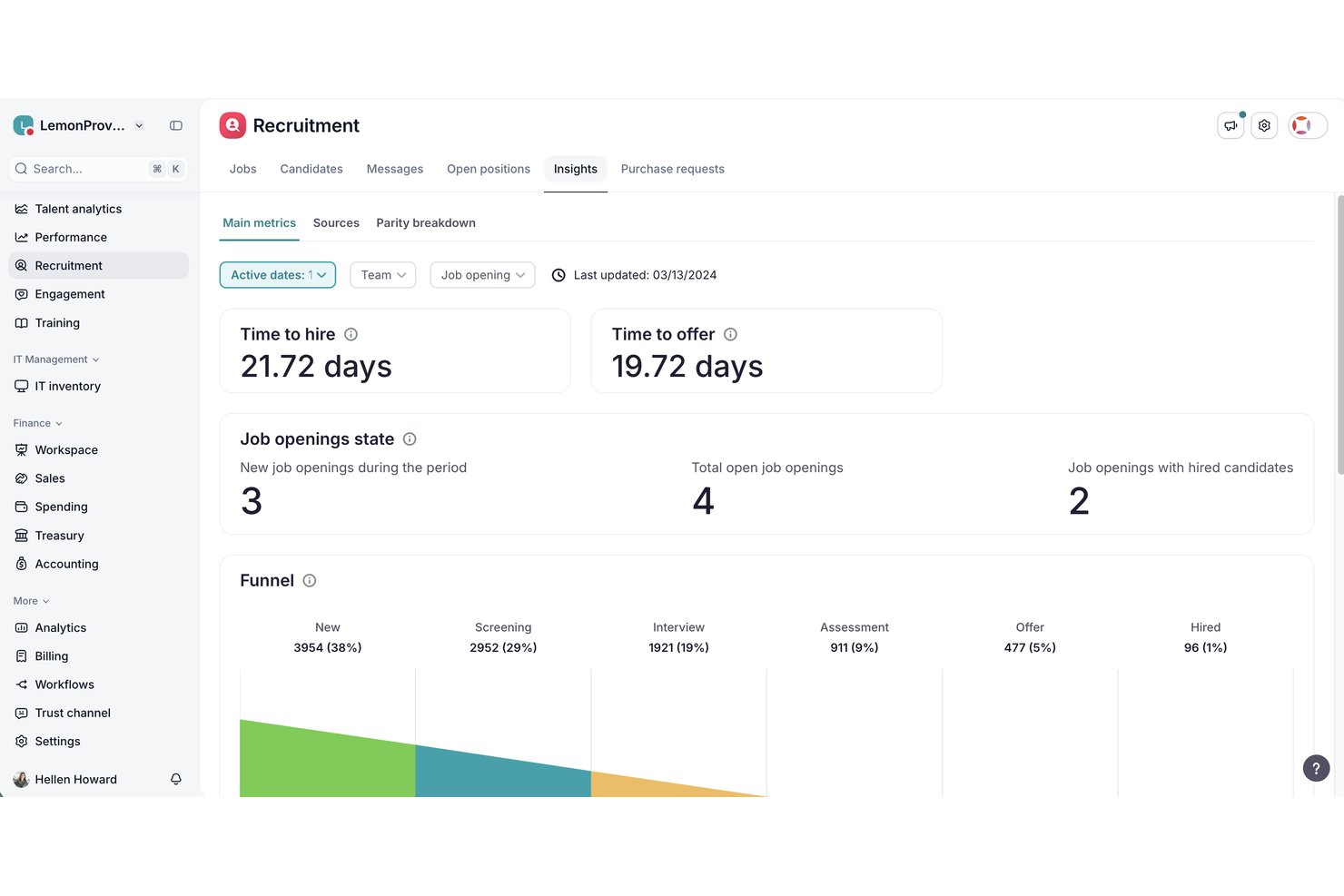Show info tooltip for Time to hire
This screenshot has width=1344, height=896.
pyautogui.click(x=351, y=334)
